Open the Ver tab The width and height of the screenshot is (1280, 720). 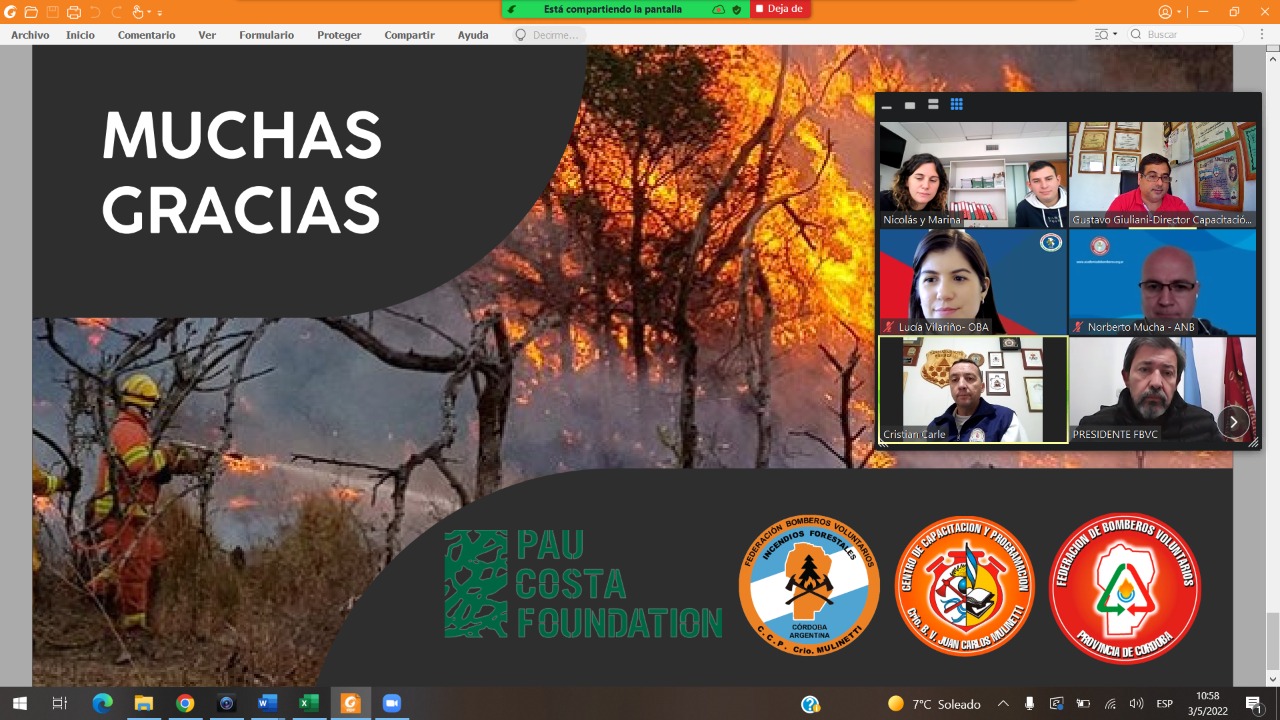pyautogui.click(x=207, y=35)
